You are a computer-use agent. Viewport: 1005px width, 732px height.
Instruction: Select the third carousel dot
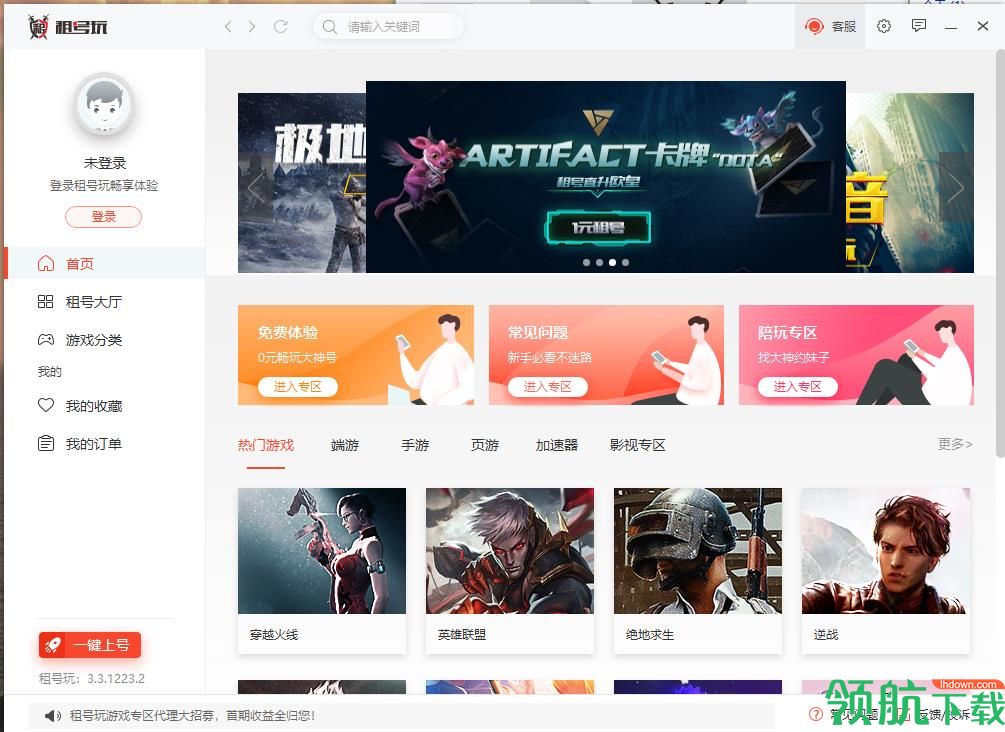point(612,262)
